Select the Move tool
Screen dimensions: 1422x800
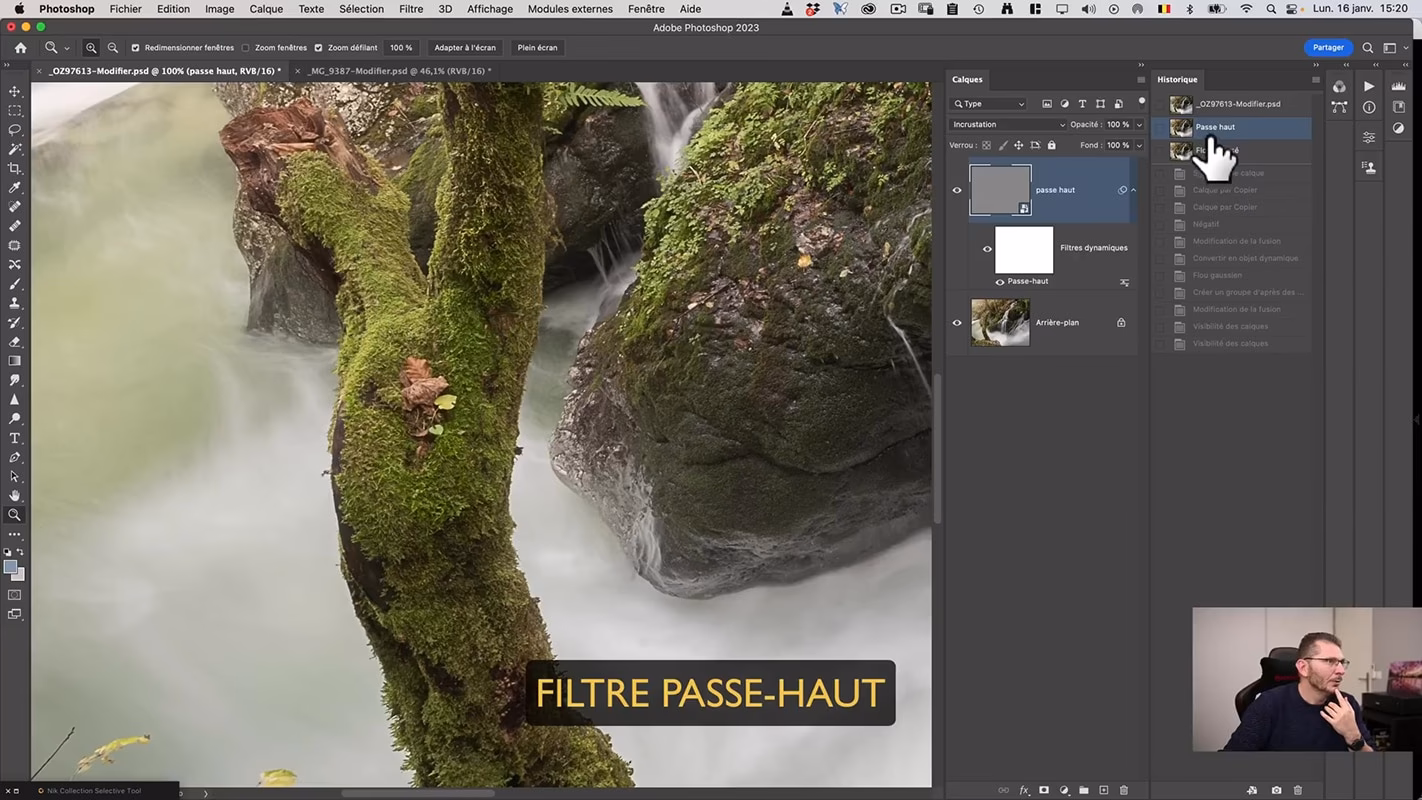tap(14, 91)
